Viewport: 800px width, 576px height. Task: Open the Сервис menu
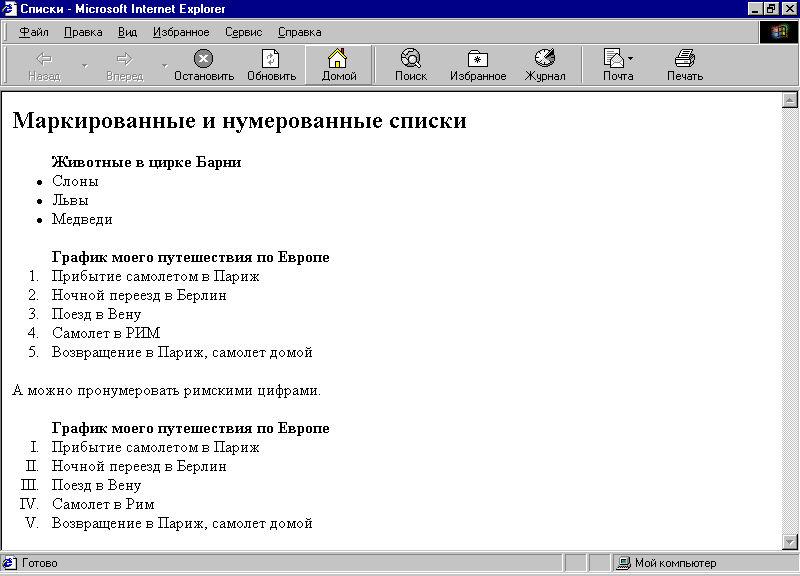(x=243, y=32)
